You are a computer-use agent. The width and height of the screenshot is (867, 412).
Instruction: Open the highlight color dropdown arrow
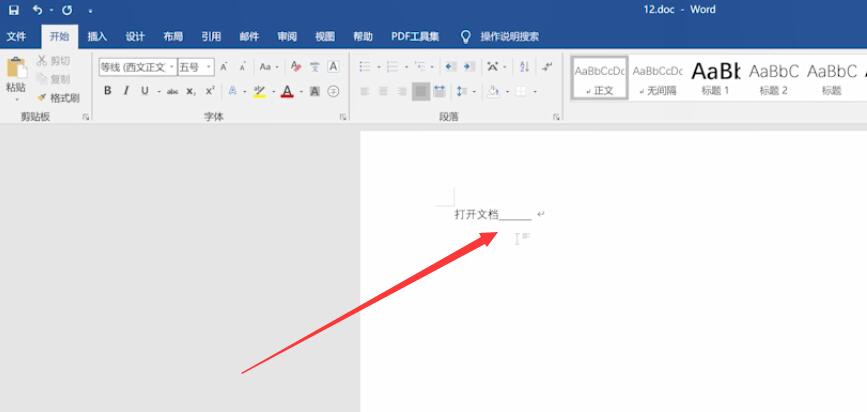coord(273,92)
